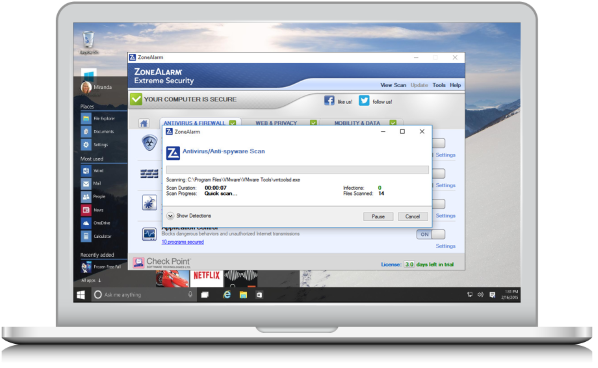Click the Application Control monitor icon
The image size is (598, 368).
point(149,234)
